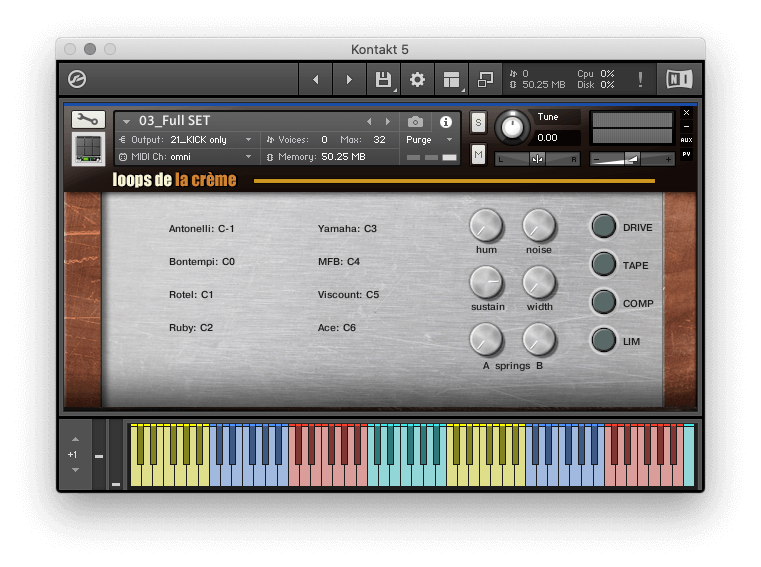
Task: Click the Viscount: C5 label
Action: coord(348,295)
